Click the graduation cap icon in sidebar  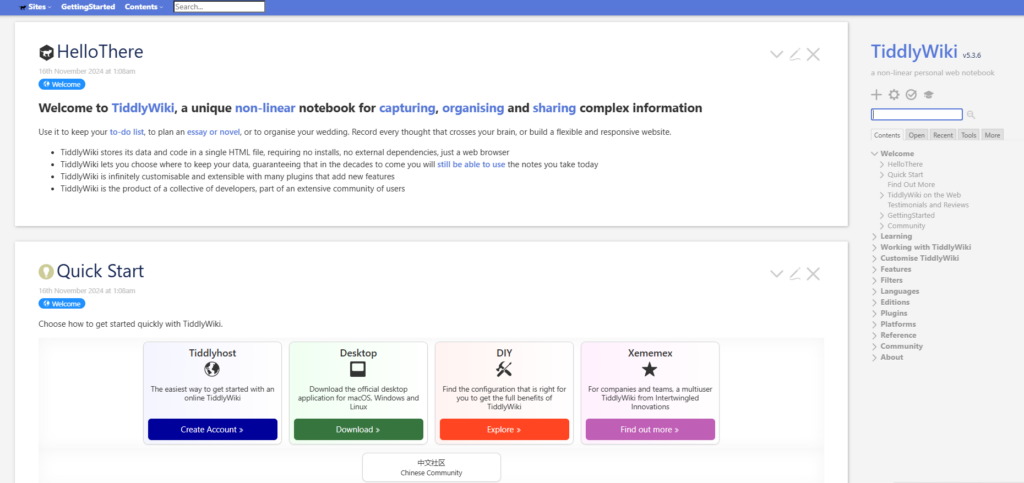coord(928,94)
